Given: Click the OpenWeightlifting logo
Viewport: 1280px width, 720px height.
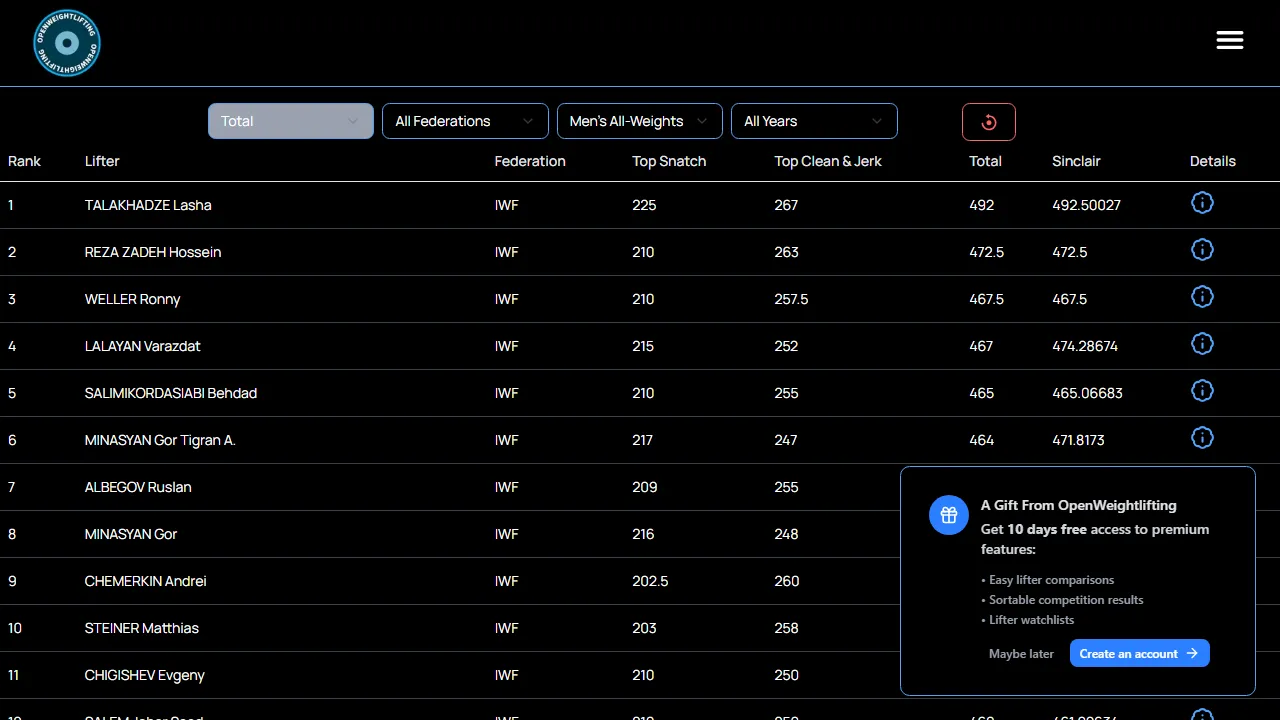Looking at the screenshot, I should [x=66, y=43].
